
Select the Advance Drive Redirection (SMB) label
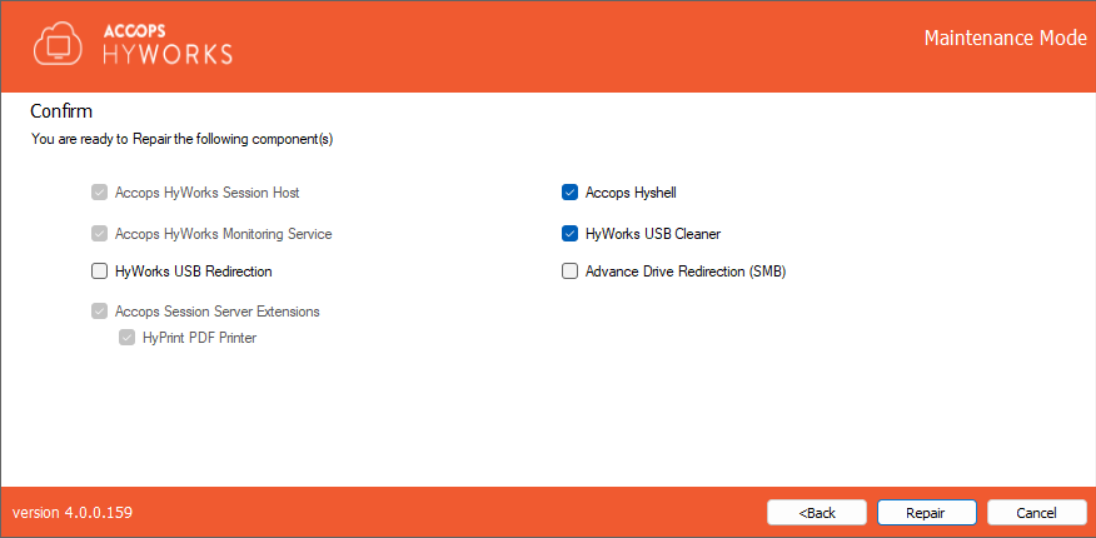coord(685,271)
